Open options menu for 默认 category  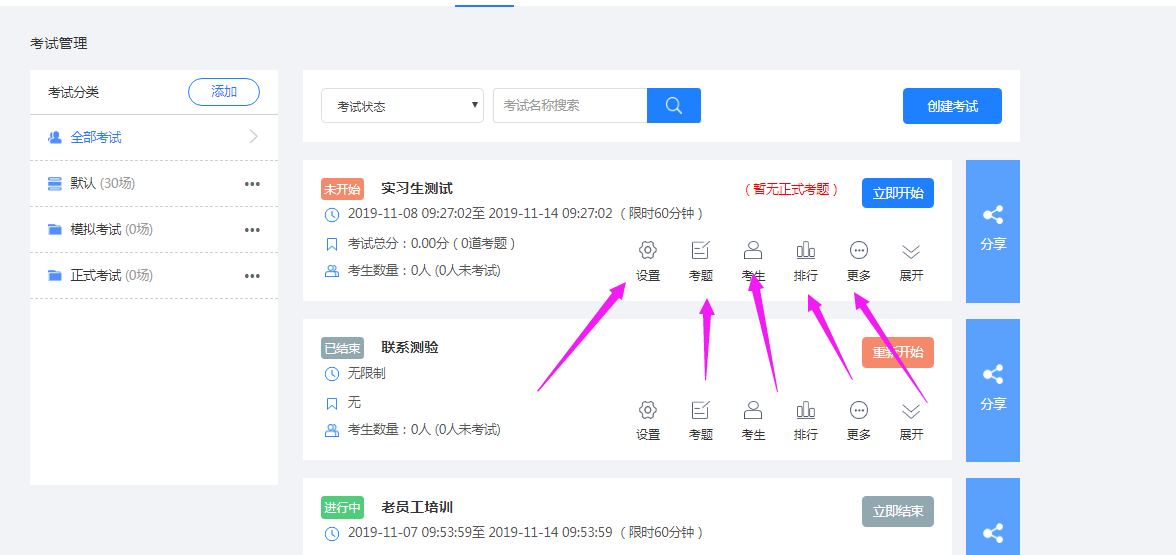tap(252, 184)
